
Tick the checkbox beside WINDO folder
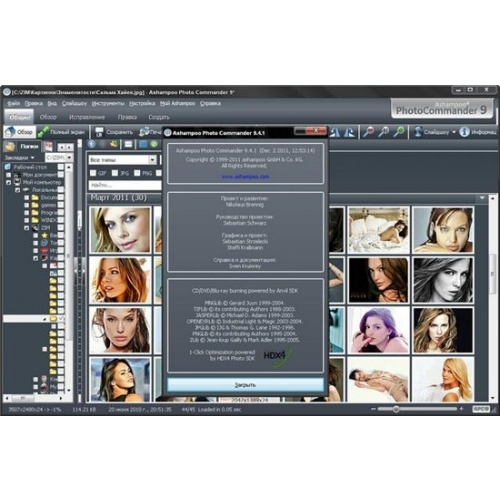61,220
